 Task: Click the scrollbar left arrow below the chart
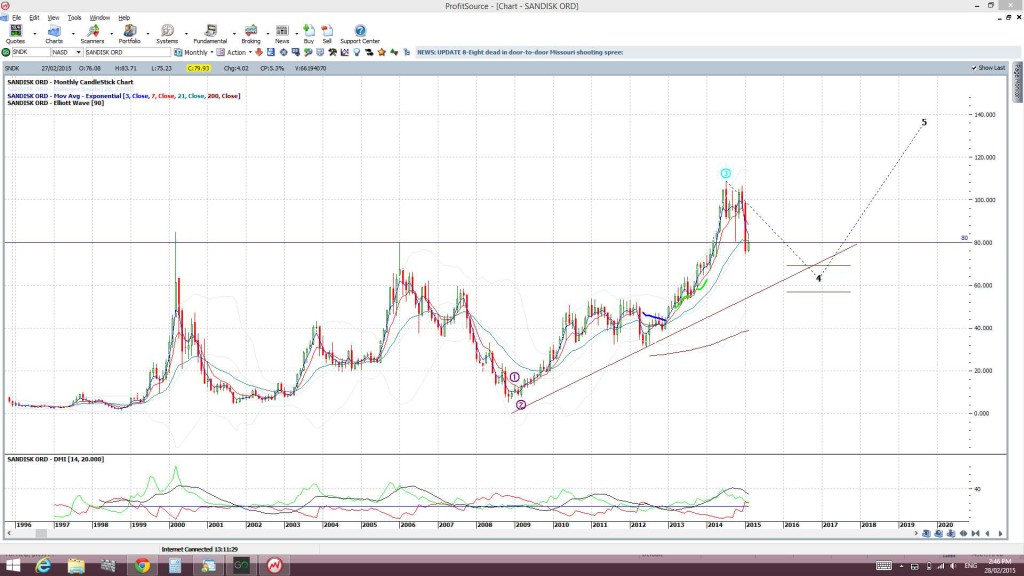pyautogui.click(x=8, y=534)
